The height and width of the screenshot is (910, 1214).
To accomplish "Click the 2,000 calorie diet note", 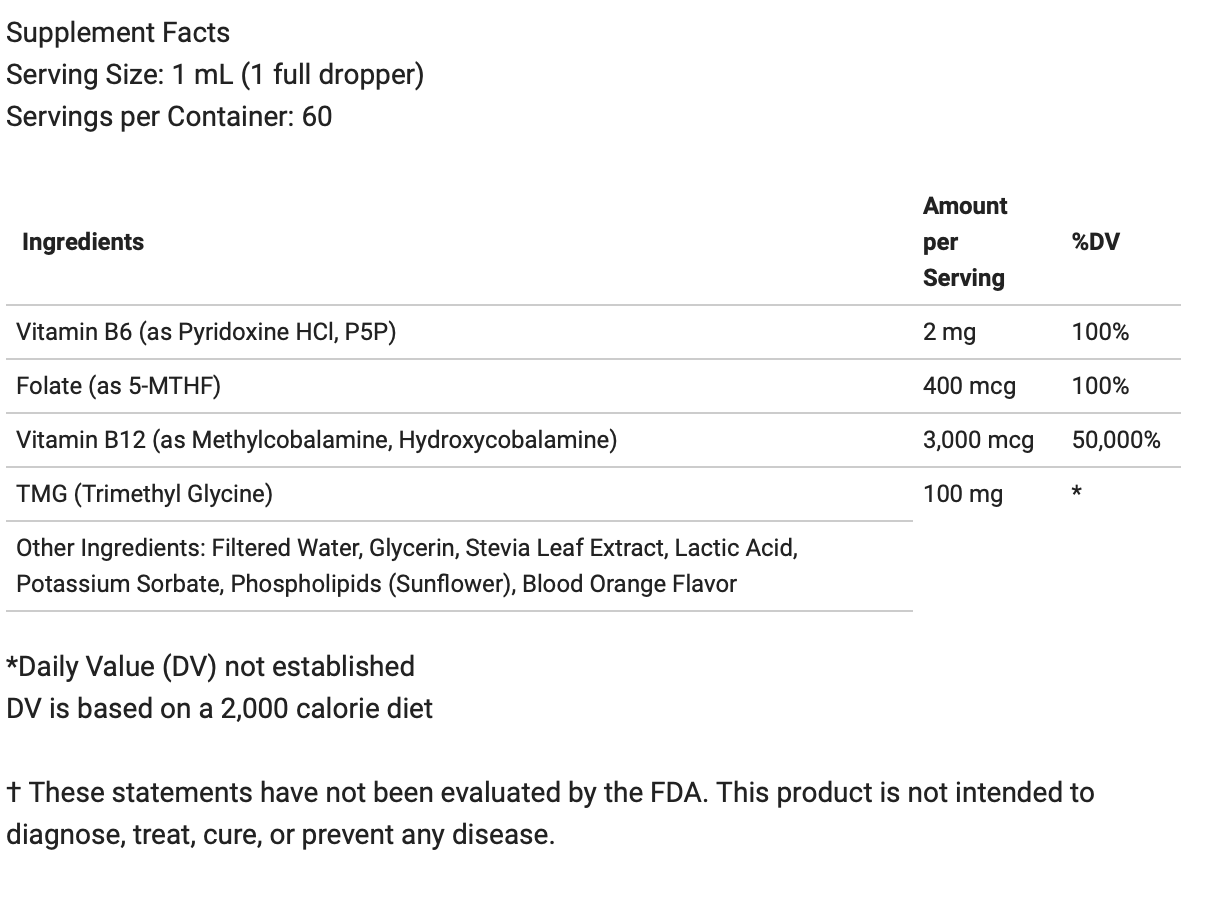I will click(x=219, y=709).
